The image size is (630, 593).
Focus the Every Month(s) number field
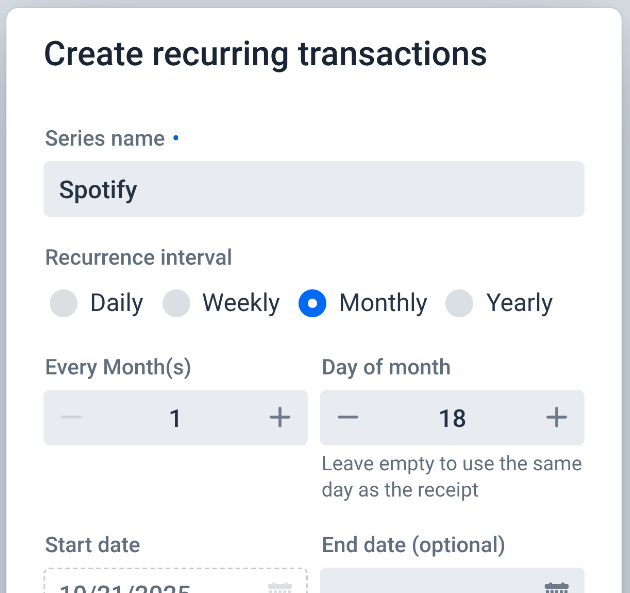pos(175,417)
